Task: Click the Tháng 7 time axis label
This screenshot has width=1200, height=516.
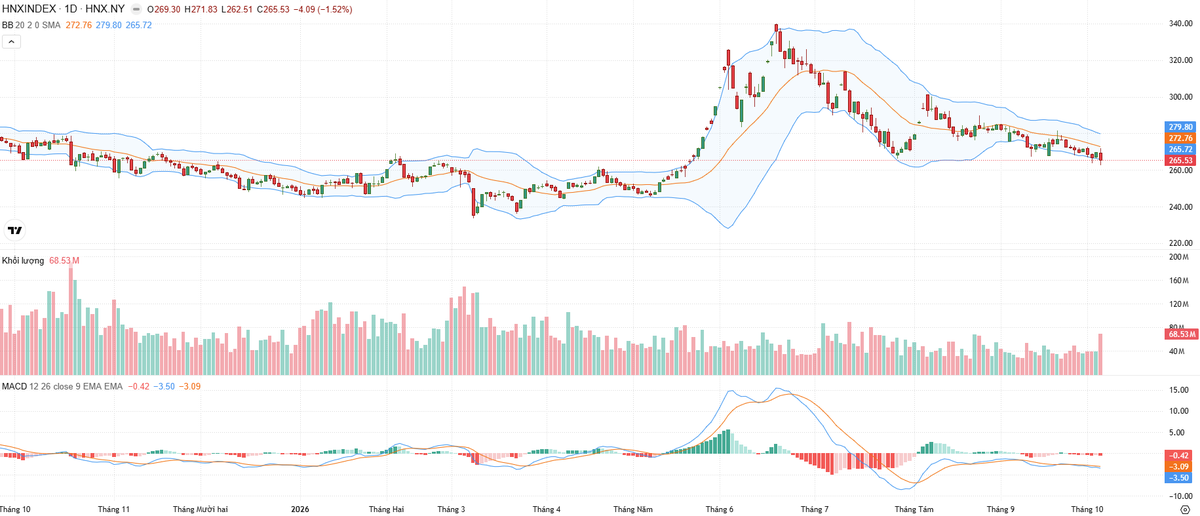Action: [814, 509]
